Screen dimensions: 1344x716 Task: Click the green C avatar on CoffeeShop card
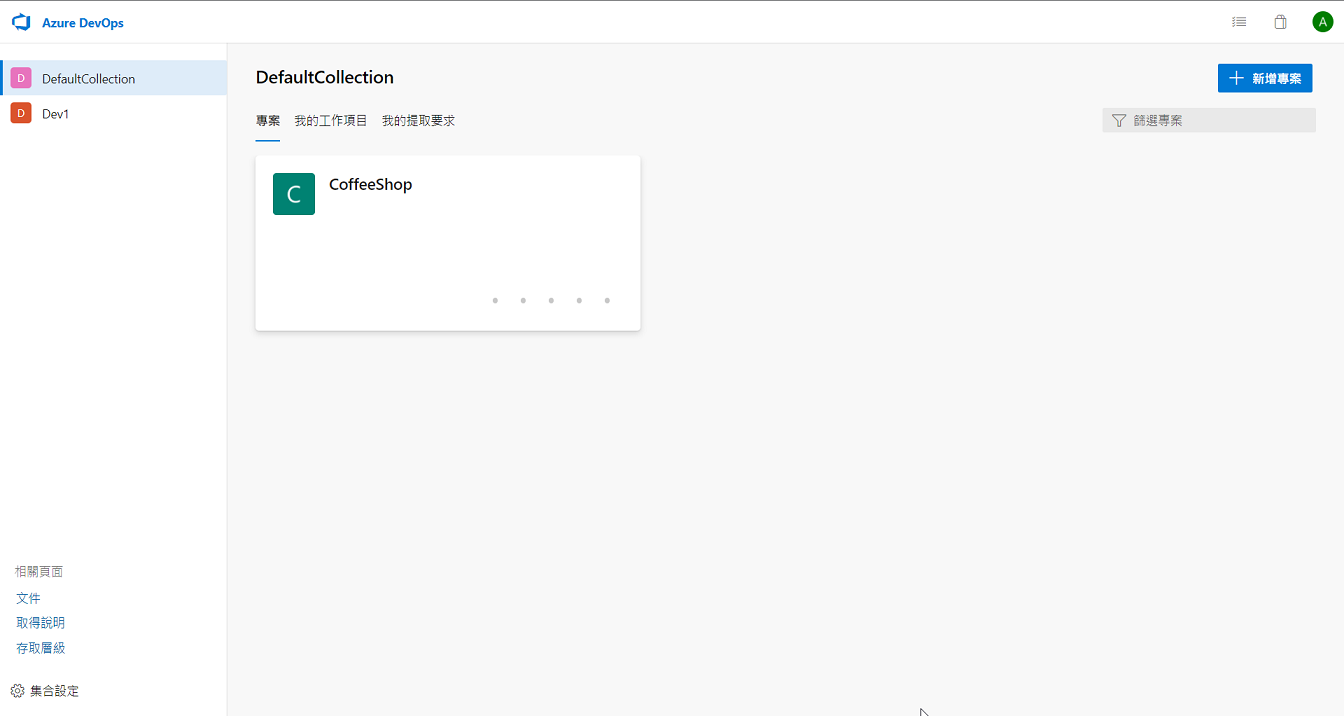tap(293, 193)
